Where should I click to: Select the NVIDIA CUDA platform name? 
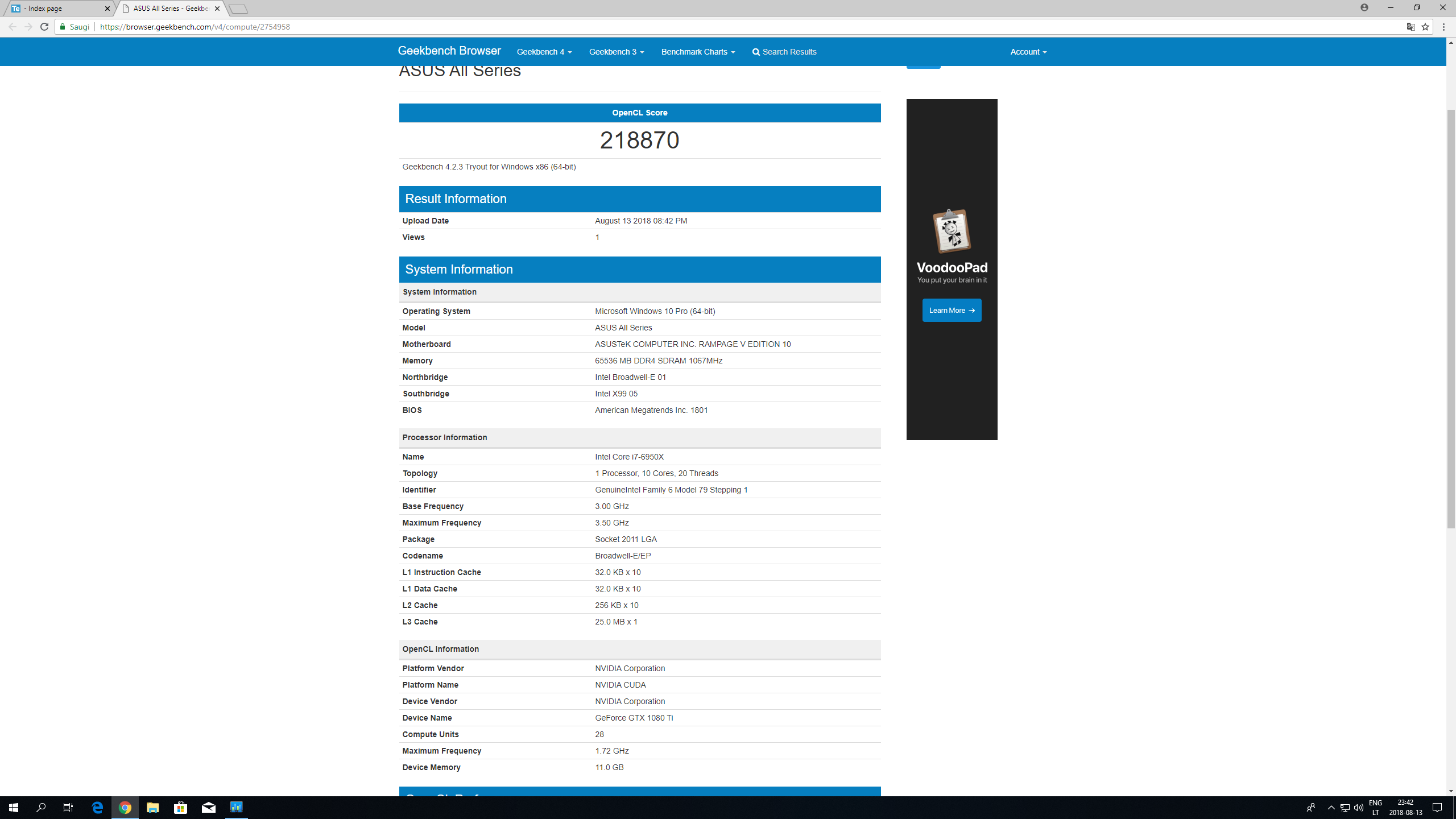pos(621,685)
